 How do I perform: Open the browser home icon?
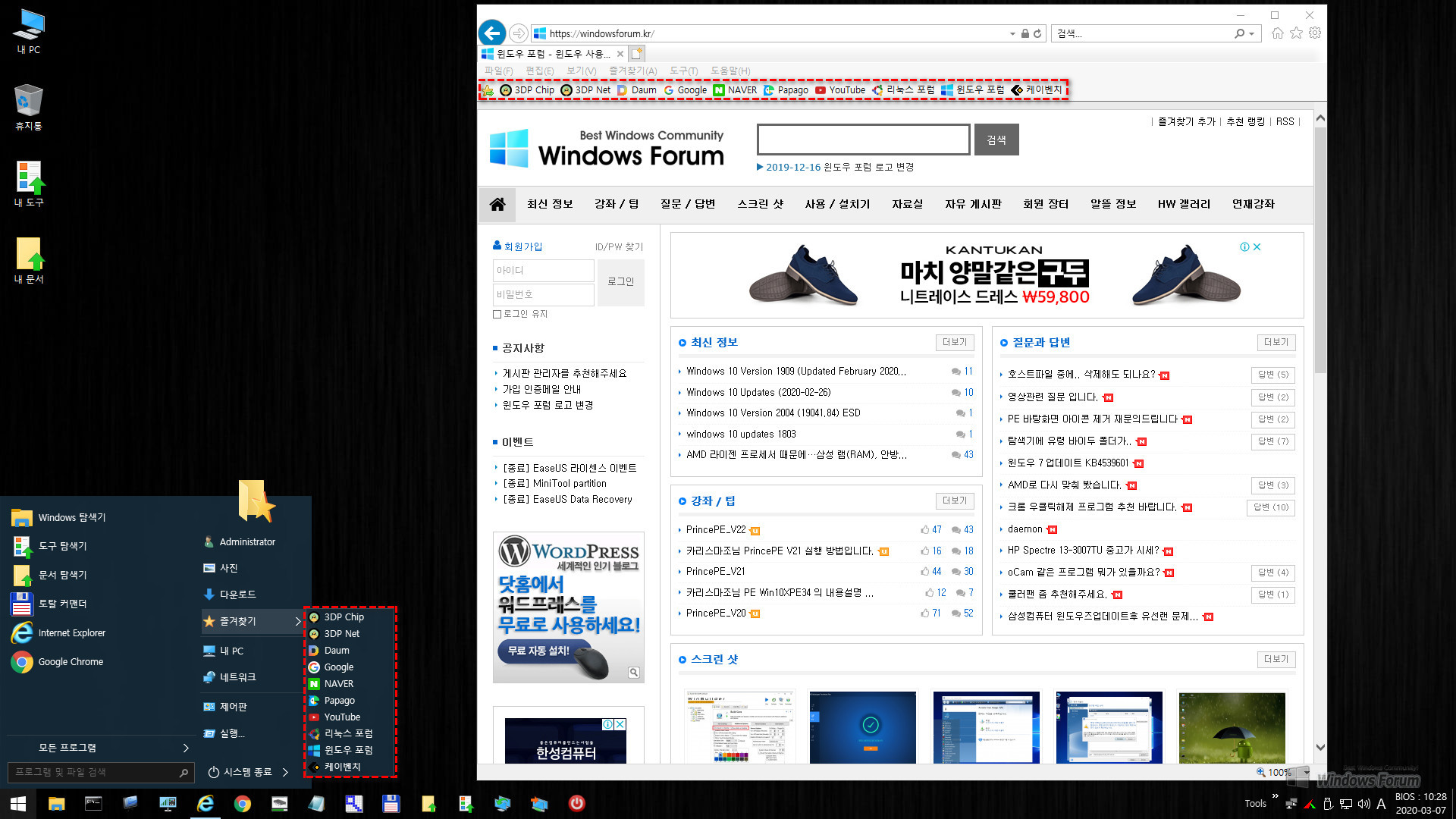[x=1278, y=33]
